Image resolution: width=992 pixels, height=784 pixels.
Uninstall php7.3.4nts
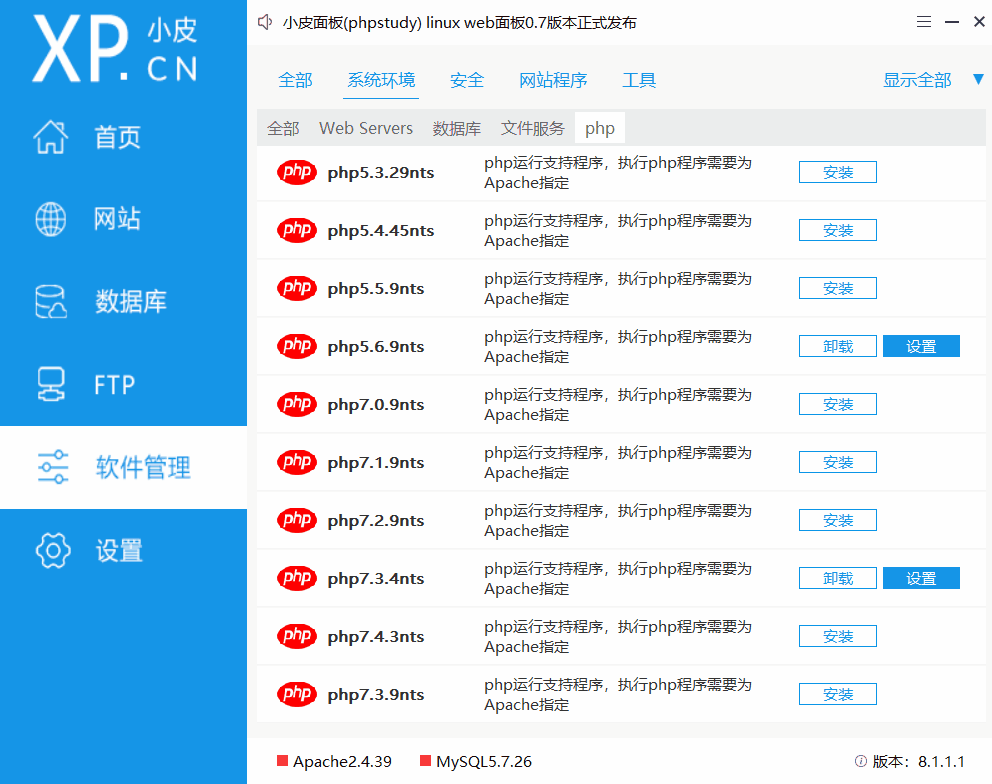point(837,578)
